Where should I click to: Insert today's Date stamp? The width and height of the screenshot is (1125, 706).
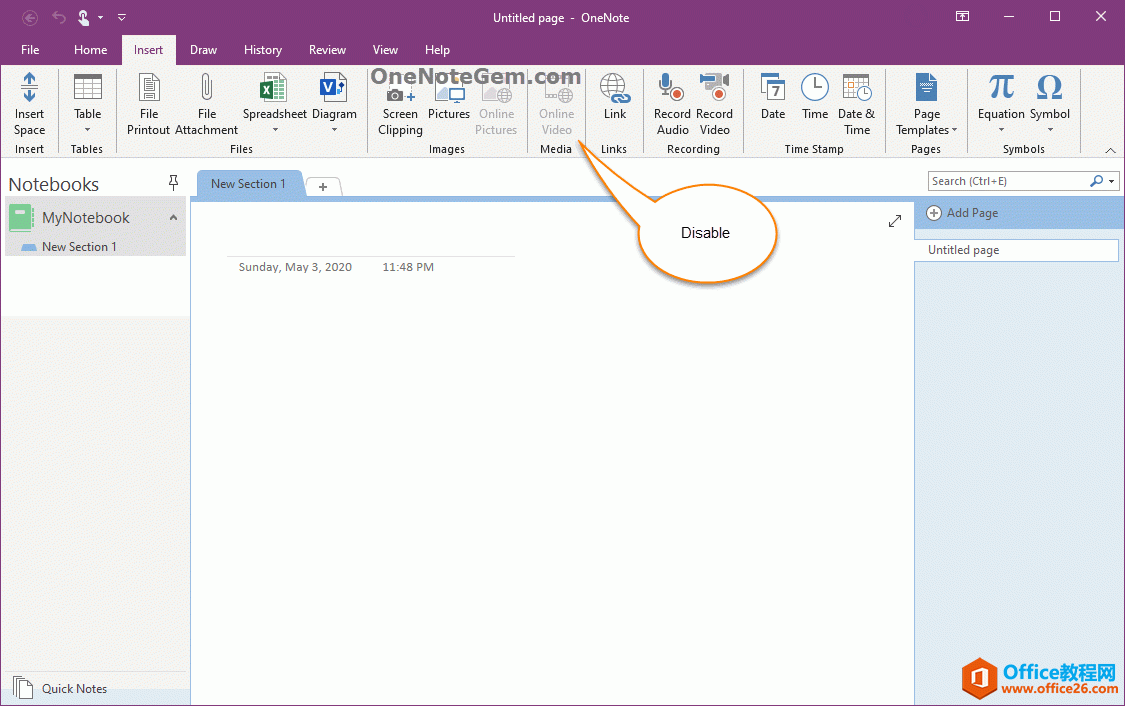tap(772, 103)
